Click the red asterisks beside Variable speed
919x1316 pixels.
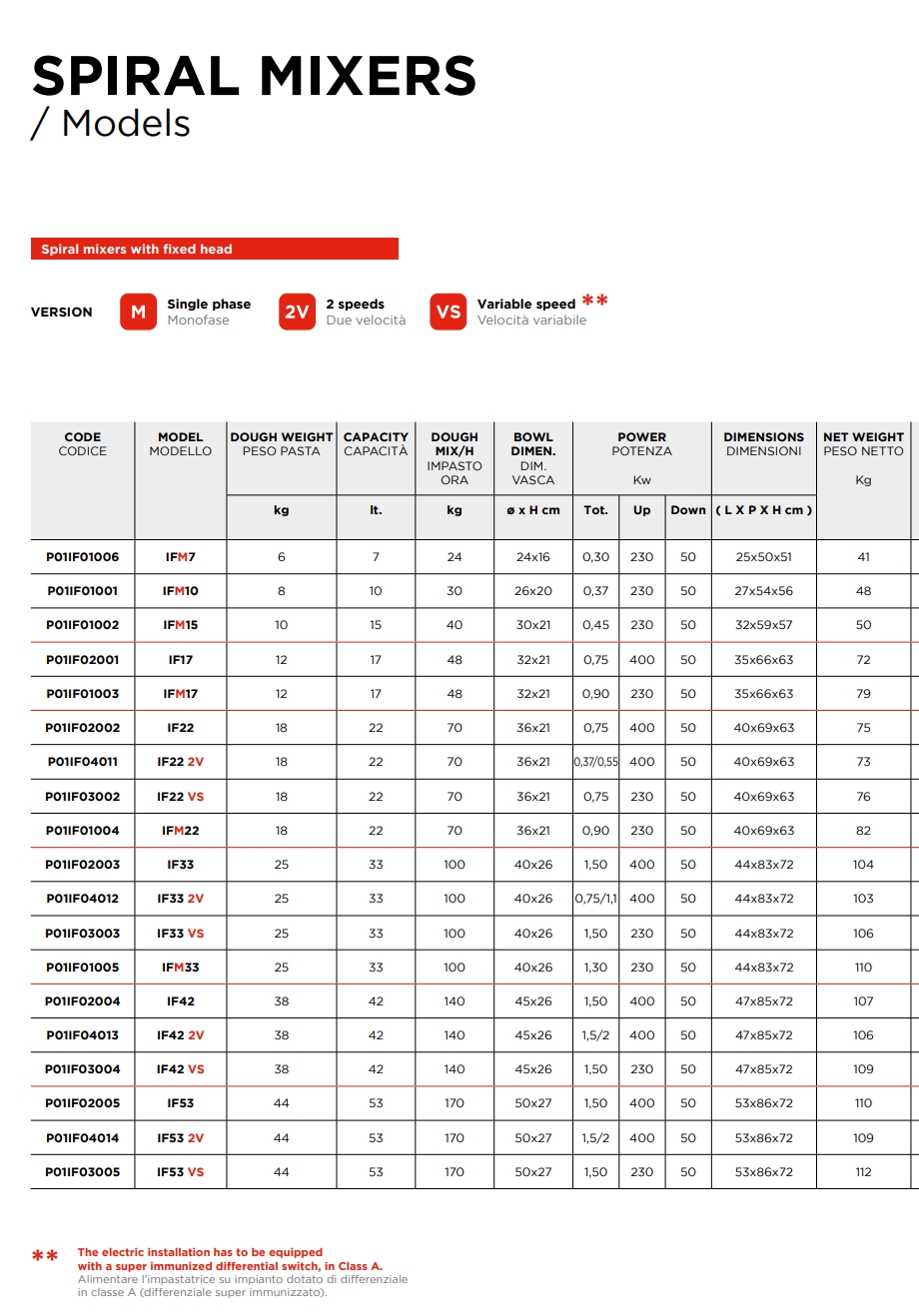pyautogui.click(x=595, y=301)
